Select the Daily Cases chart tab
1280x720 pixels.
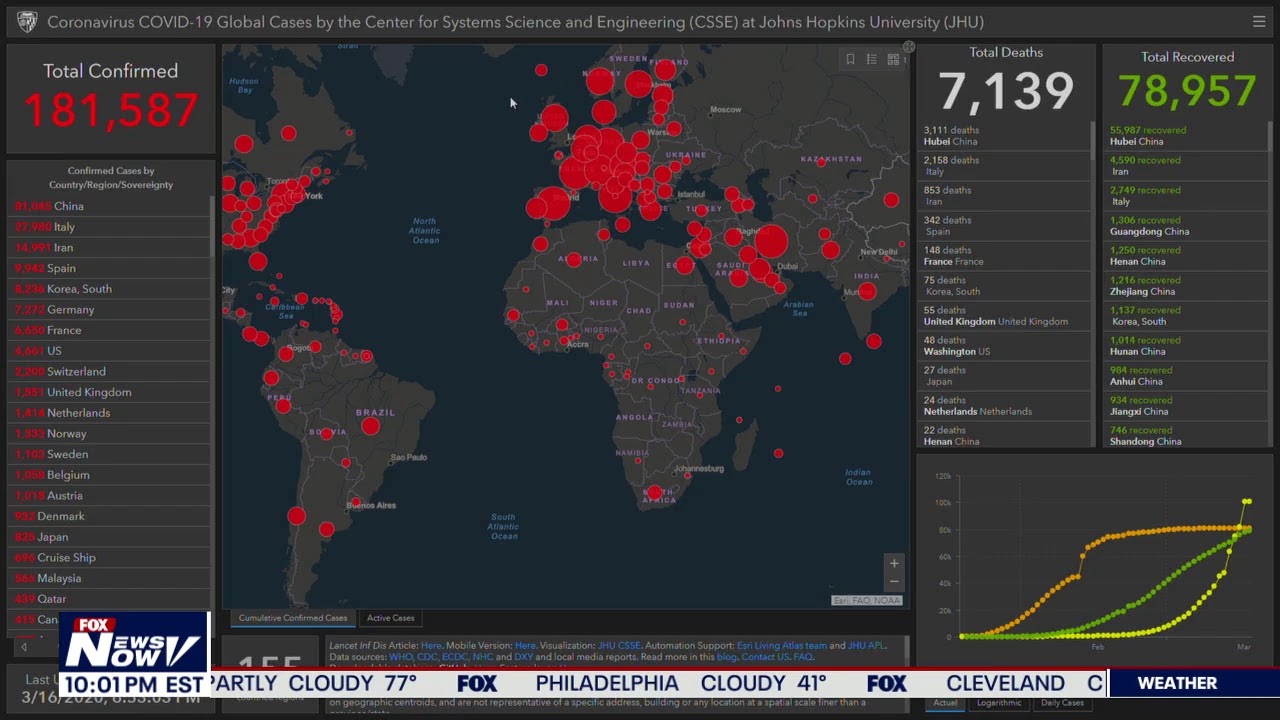click(1062, 703)
